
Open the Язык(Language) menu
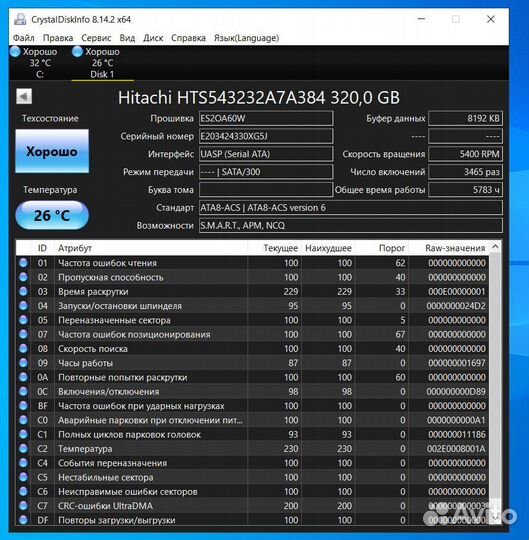[x=246, y=38]
